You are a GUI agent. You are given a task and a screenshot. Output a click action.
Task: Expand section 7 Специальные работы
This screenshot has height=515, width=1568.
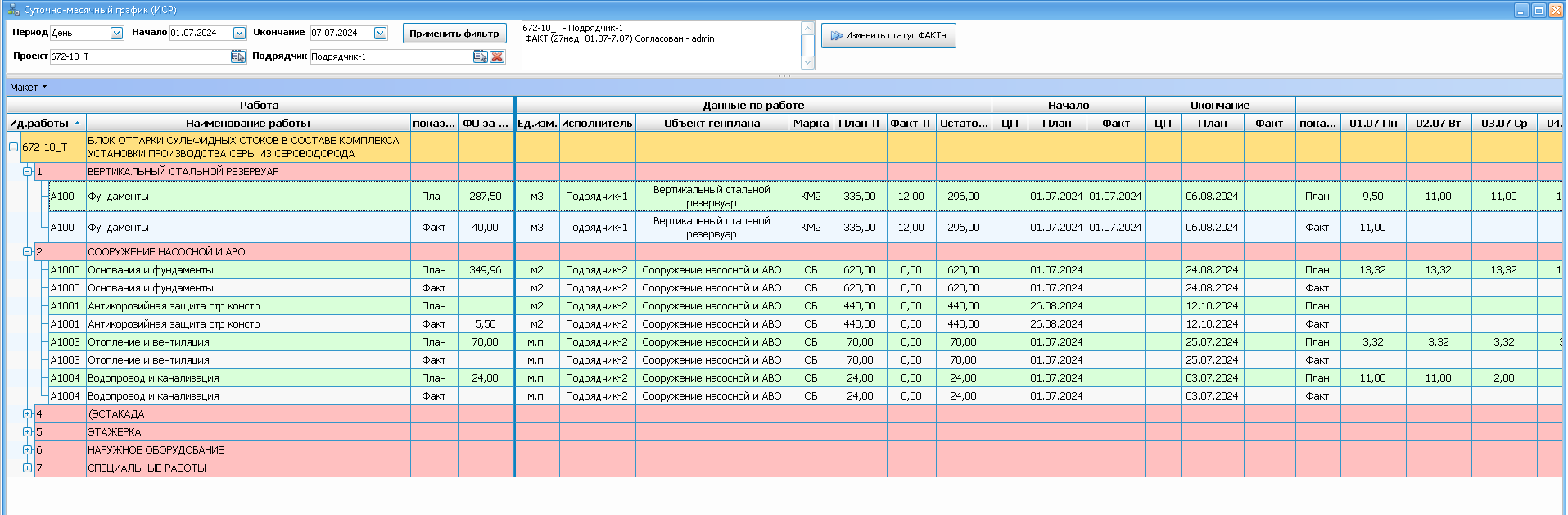point(27,468)
